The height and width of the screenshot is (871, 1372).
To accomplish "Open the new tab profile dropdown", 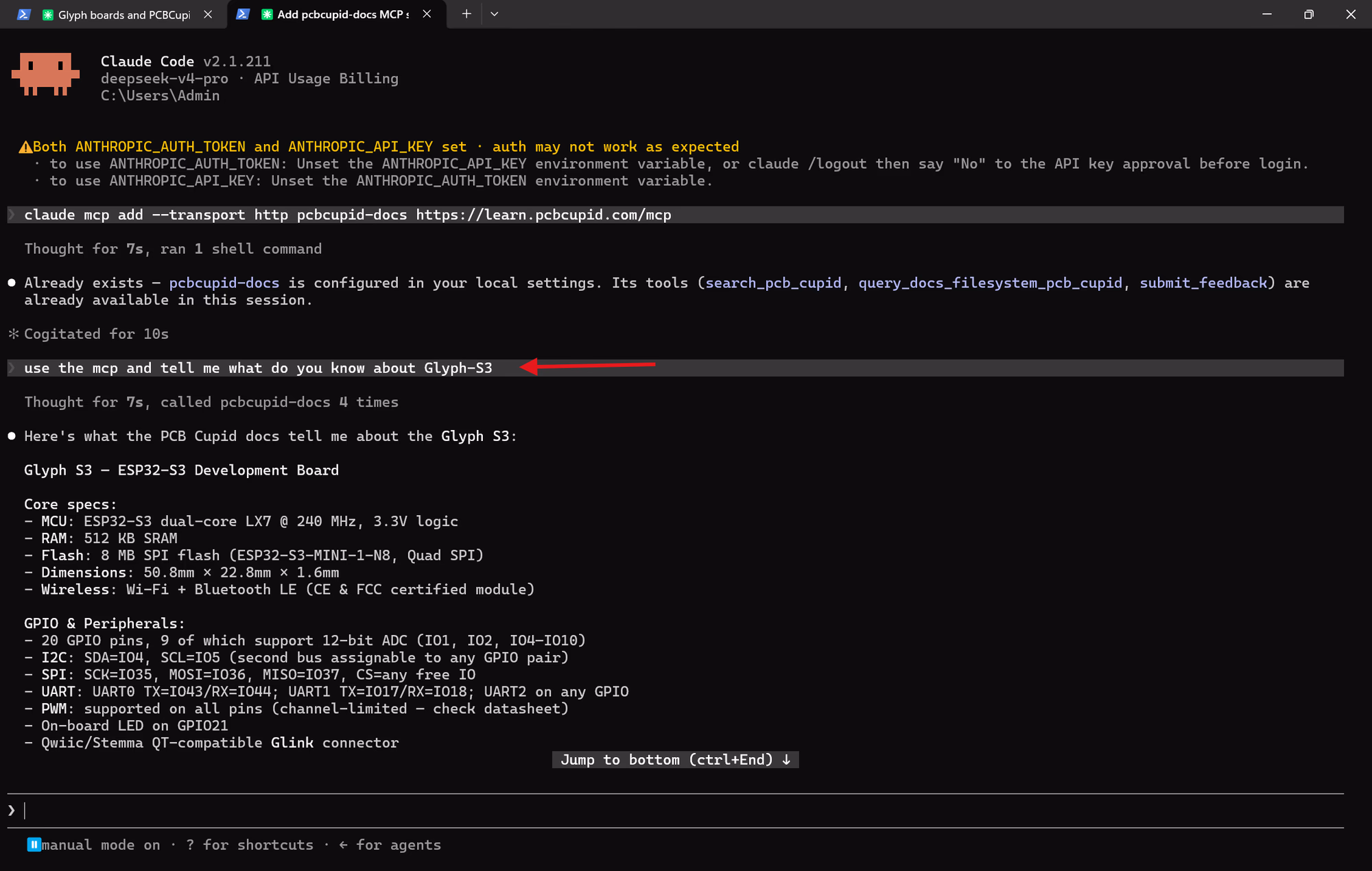I will 494,14.
